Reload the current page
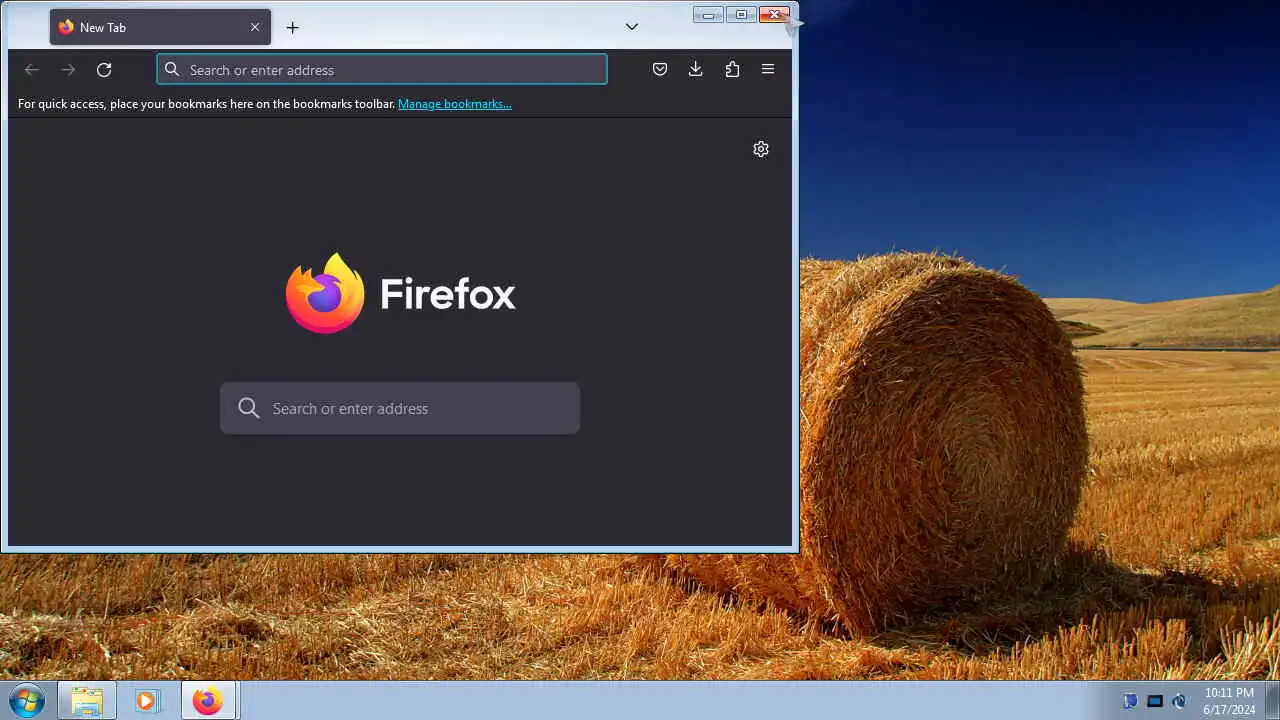1280x720 pixels. tap(104, 70)
